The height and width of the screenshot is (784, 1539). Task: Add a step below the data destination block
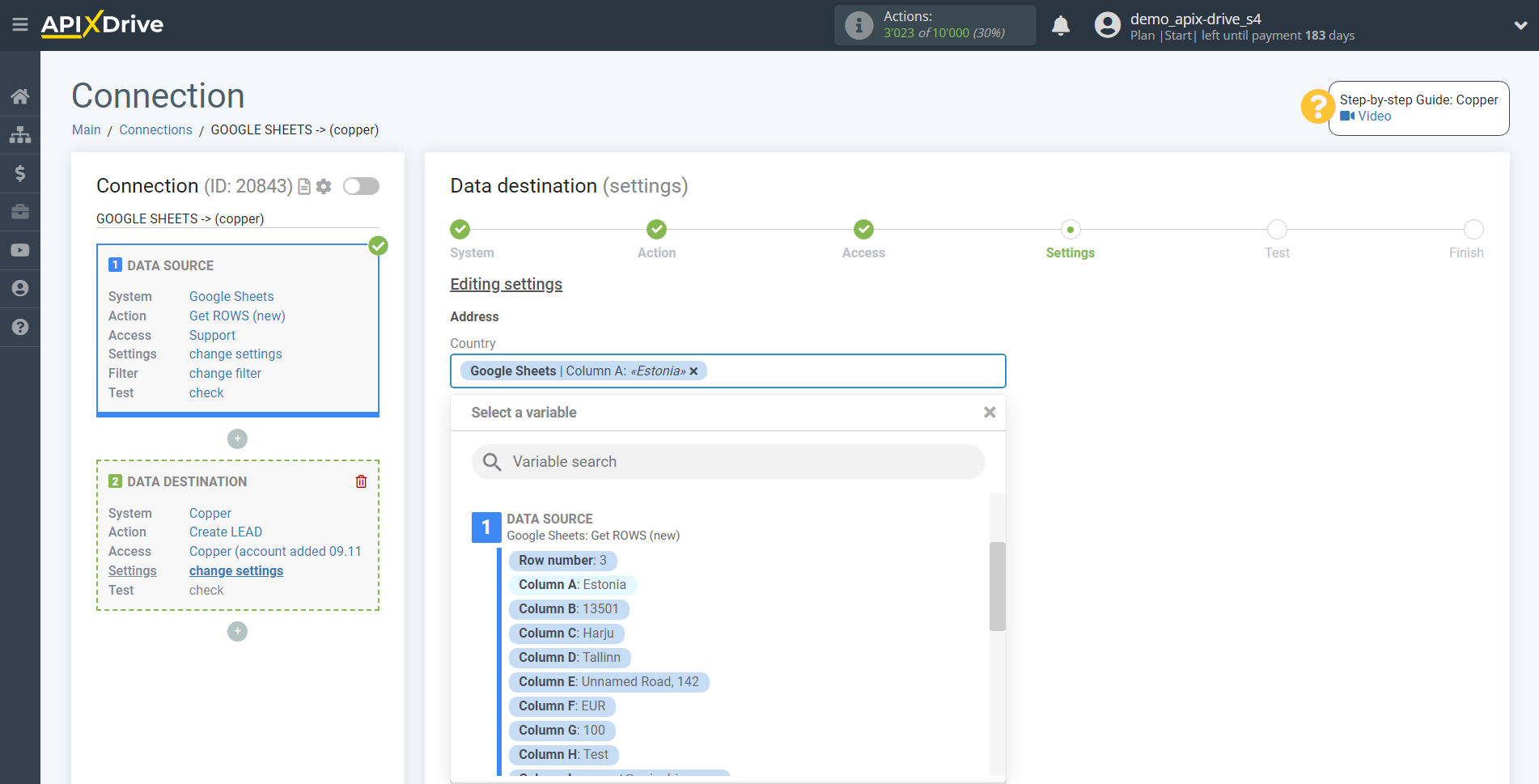pyautogui.click(x=237, y=631)
